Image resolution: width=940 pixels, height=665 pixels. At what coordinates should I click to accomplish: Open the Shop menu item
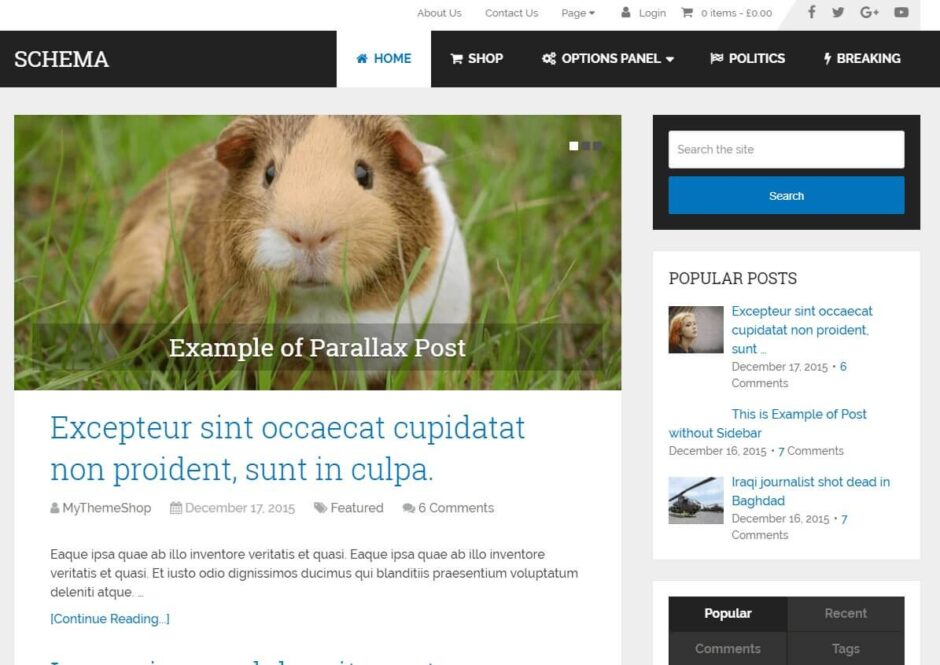[477, 59]
